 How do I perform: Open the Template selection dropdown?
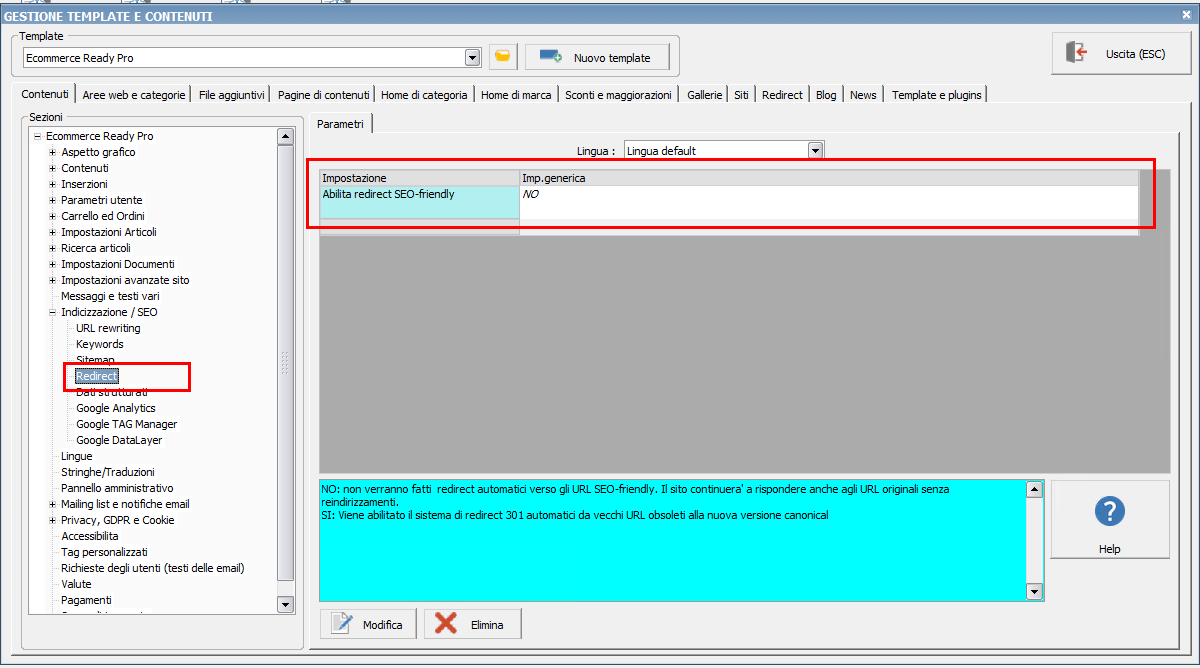coord(473,58)
